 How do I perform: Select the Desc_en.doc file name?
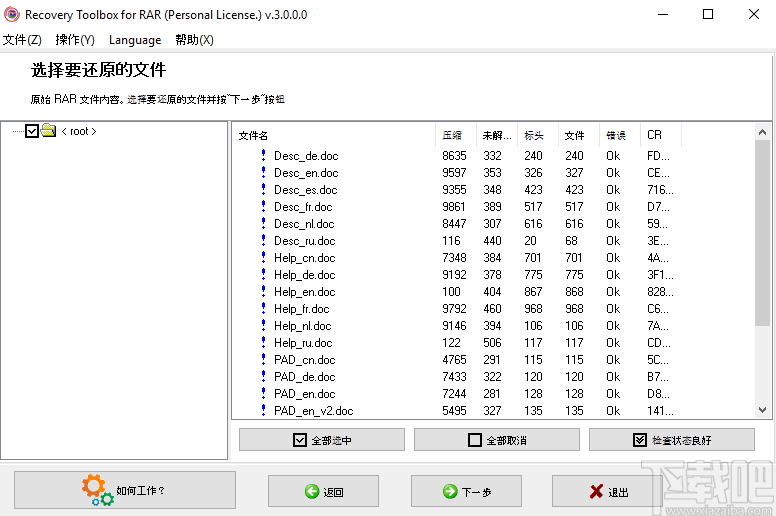[306, 173]
